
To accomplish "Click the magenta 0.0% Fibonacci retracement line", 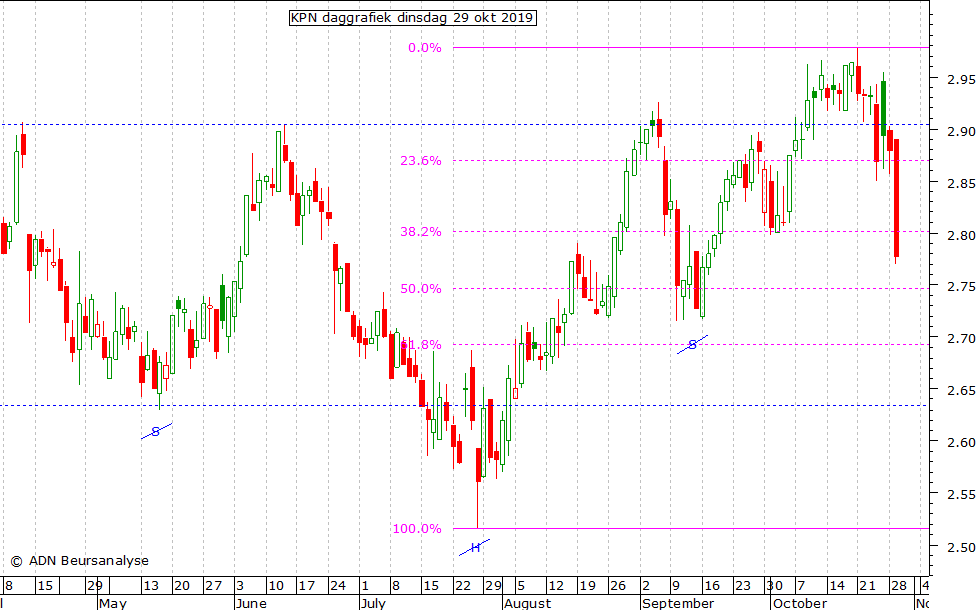I will point(691,48).
